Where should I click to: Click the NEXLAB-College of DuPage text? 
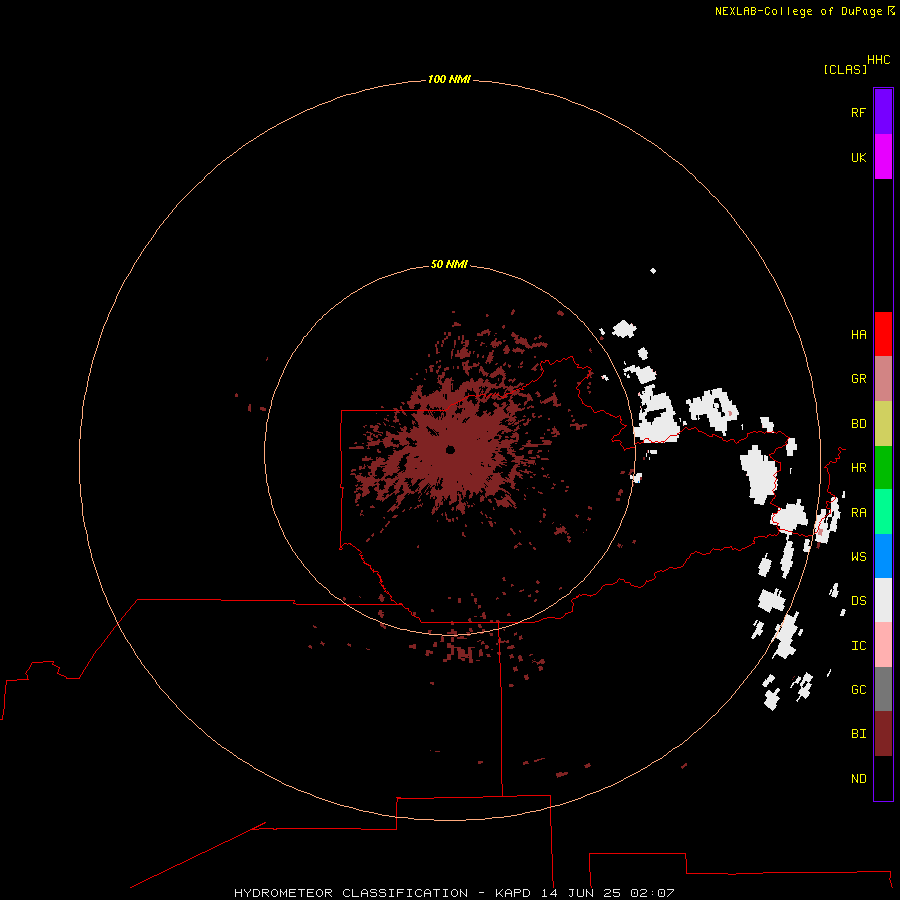(x=798, y=11)
